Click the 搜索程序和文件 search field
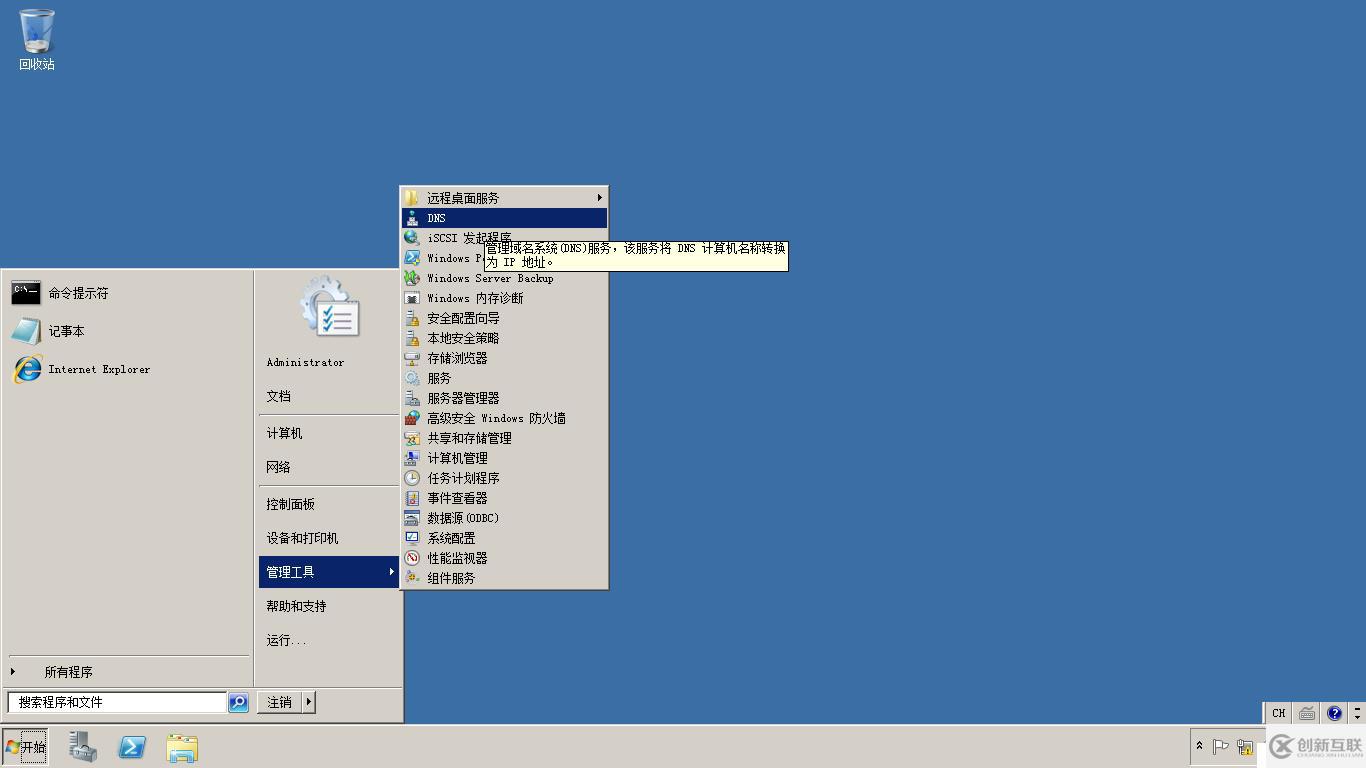This screenshot has width=1366, height=768. point(117,702)
